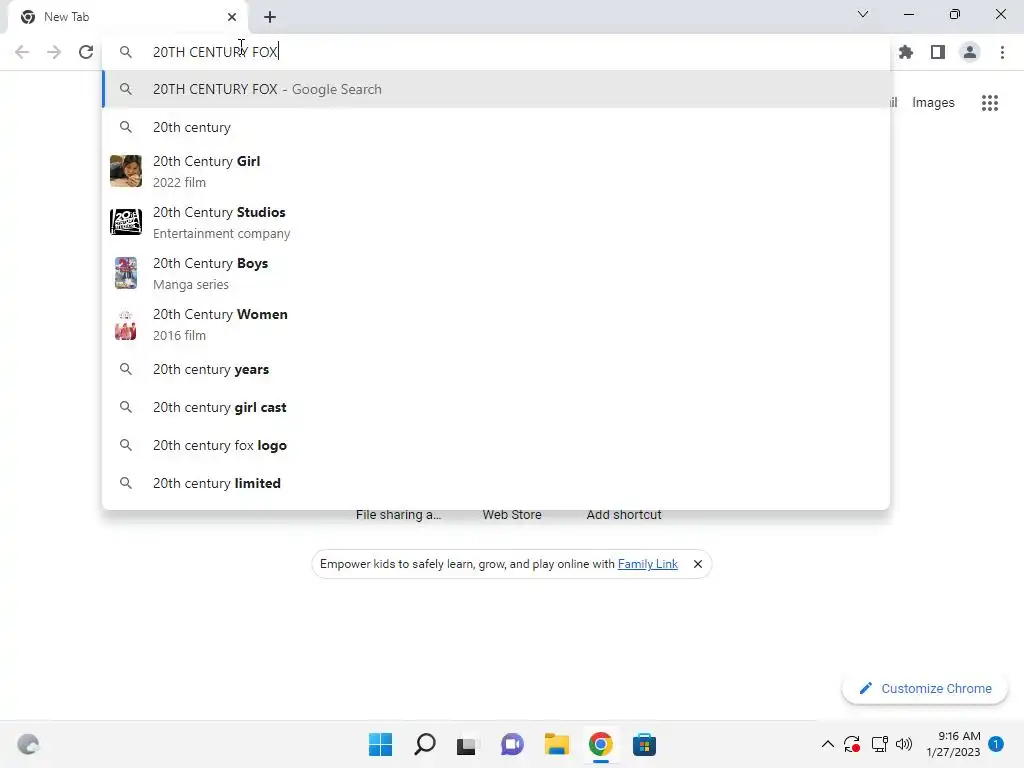
Task: Close the New Tab tab
Action: pyautogui.click(x=232, y=17)
